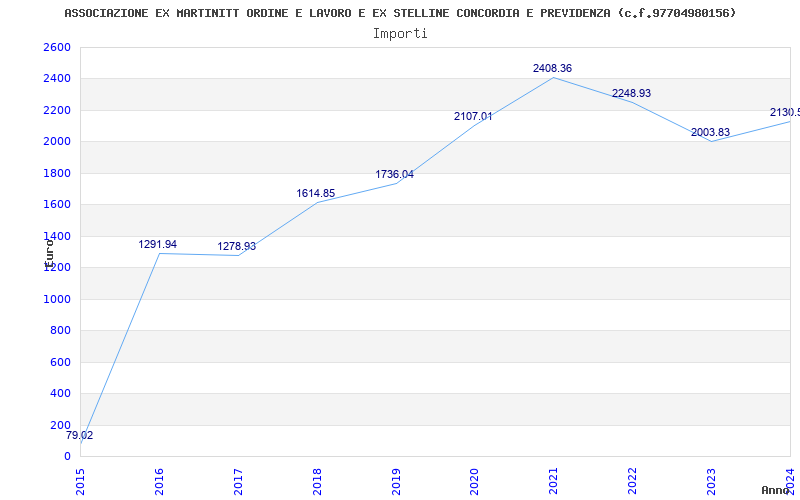Click the x-axis year 2019
The height and width of the screenshot is (500, 800).
pyautogui.click(x=396, y=482)
